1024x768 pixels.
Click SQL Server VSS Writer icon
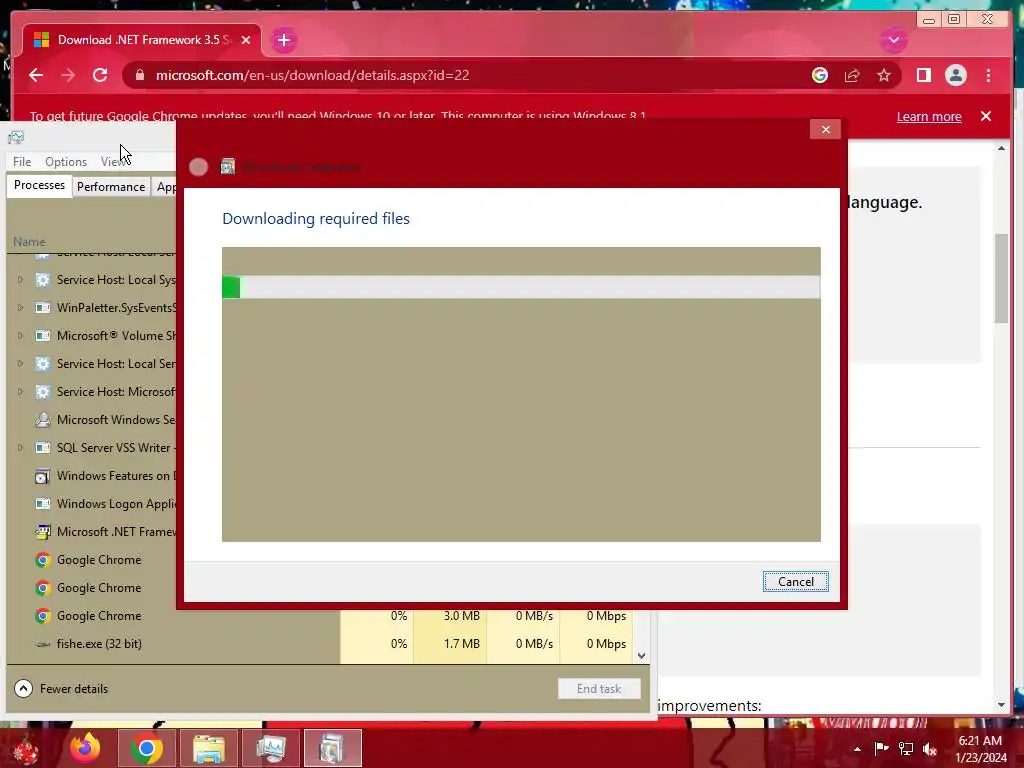[42, 448]
